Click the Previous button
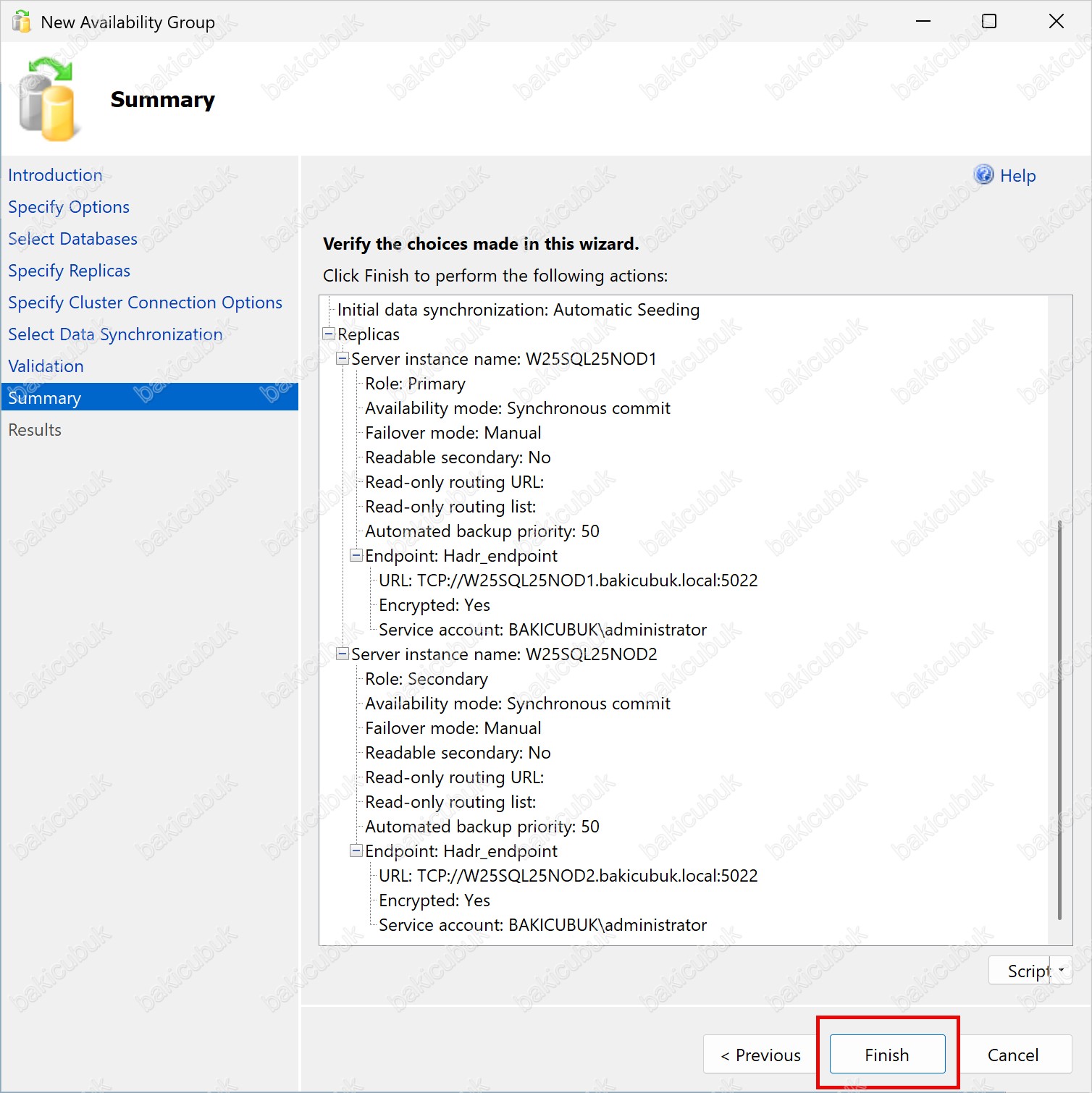The height and width of the screenshot is (1093, 1092). point(760,1054)
